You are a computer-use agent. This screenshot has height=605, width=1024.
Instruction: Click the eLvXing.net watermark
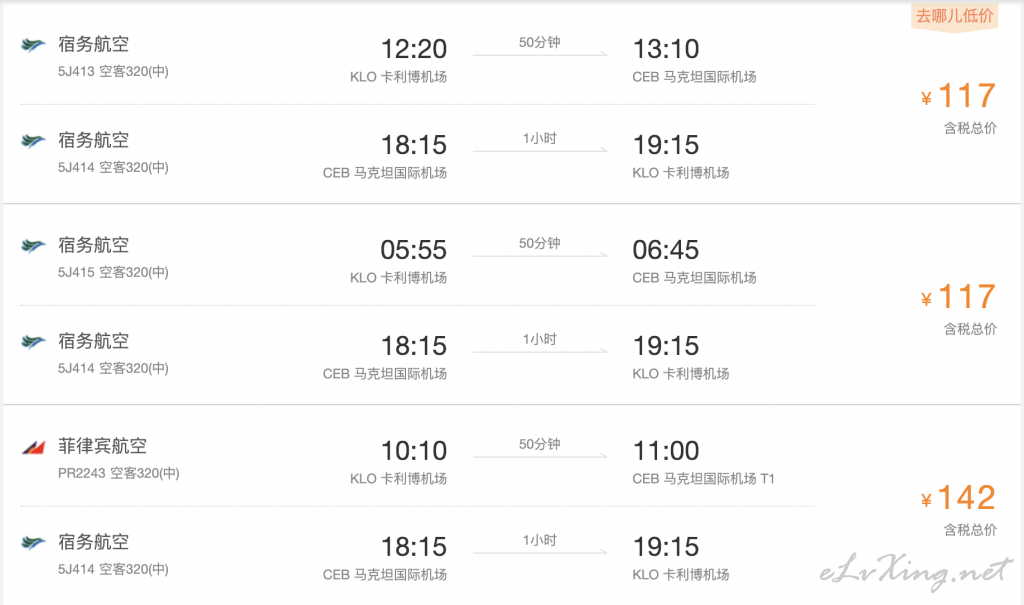pyautogui.click(x=916, y=571)
